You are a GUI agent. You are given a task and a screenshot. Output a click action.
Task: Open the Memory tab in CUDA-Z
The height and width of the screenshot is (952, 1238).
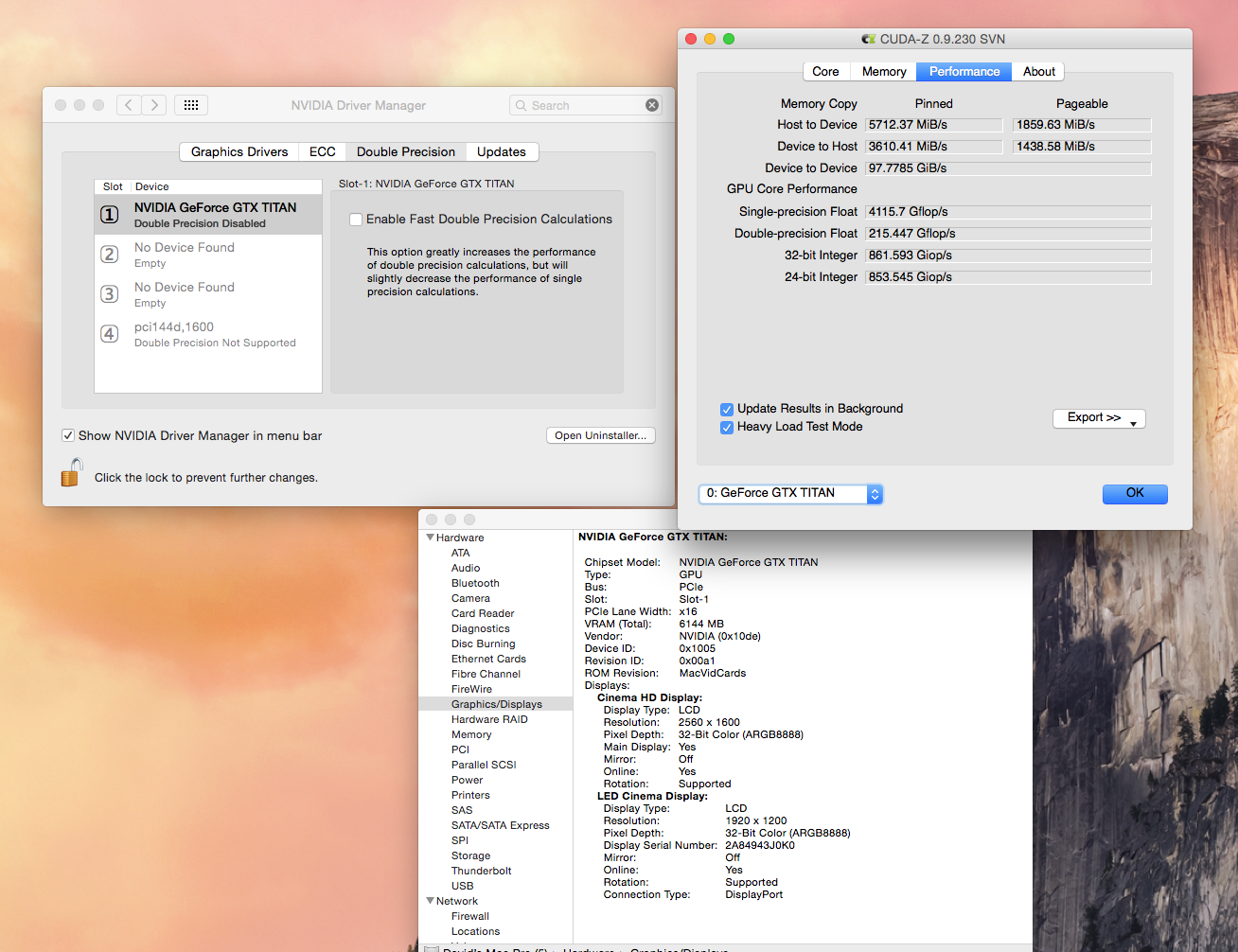point(884,71)
